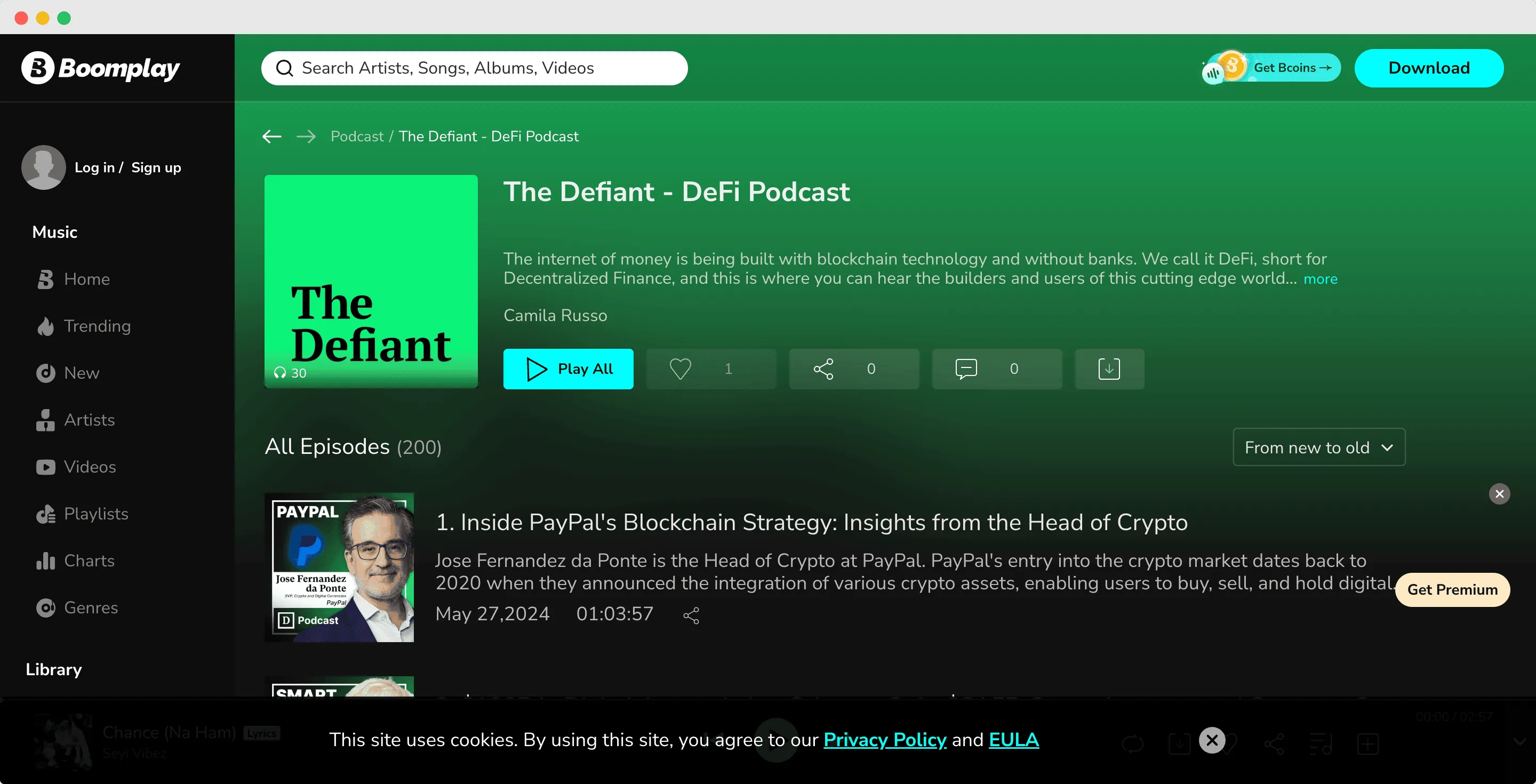Toggle lyrics for Chance (Na Ham)
Viewport: 1536px width, 784px height.
tap(262, 733)
